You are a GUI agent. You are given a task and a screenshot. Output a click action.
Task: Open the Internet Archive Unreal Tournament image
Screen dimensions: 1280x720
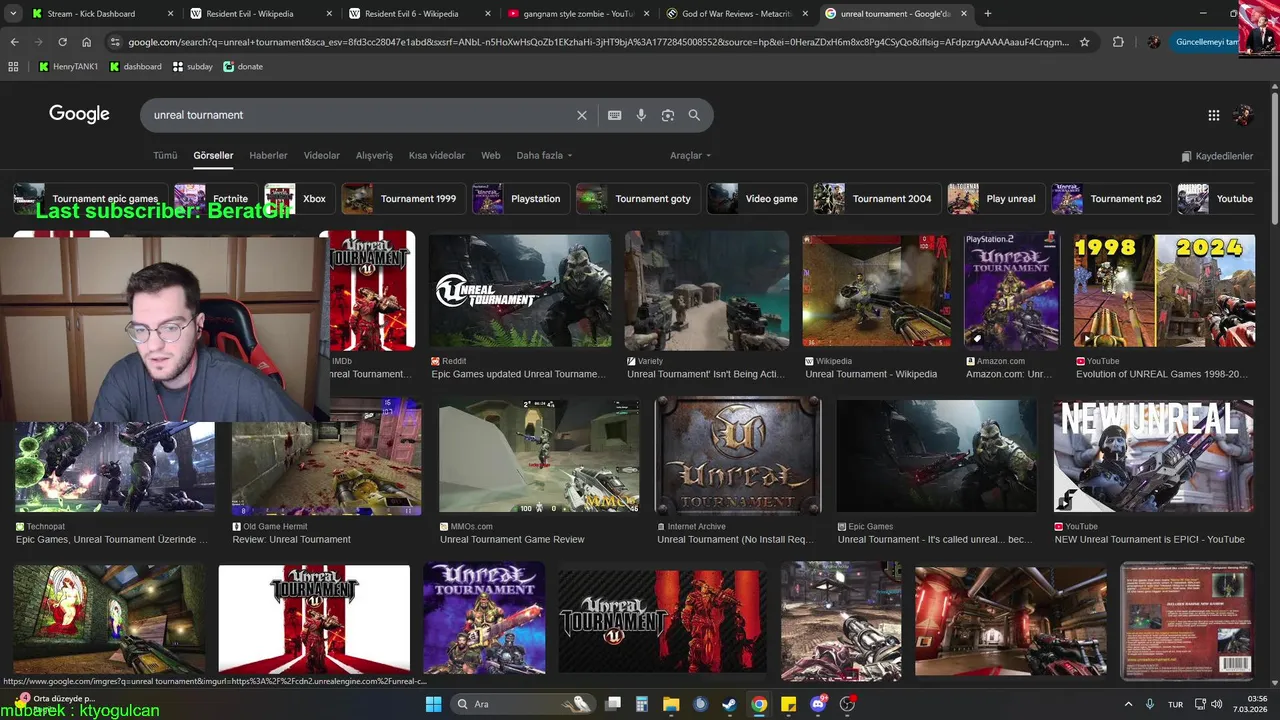coord(738,455)
